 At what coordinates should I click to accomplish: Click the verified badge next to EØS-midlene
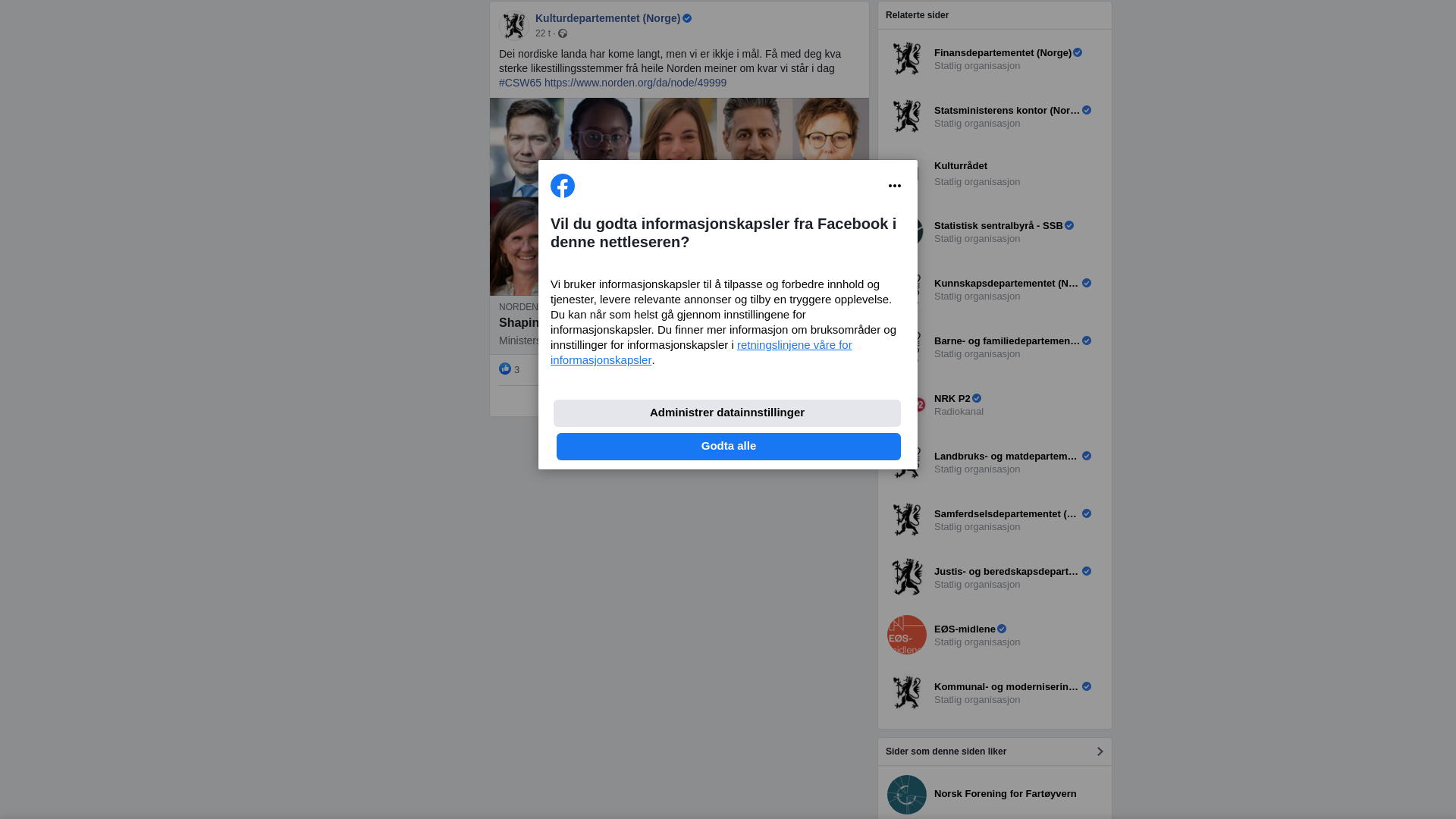click(x=1002, y=629)
